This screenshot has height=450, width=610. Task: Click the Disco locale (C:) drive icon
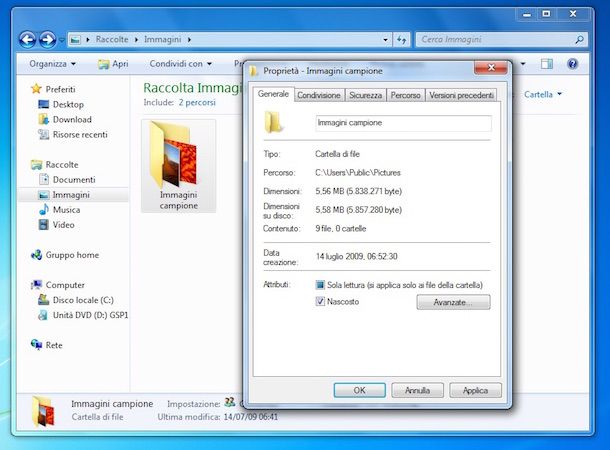point(43,300)
